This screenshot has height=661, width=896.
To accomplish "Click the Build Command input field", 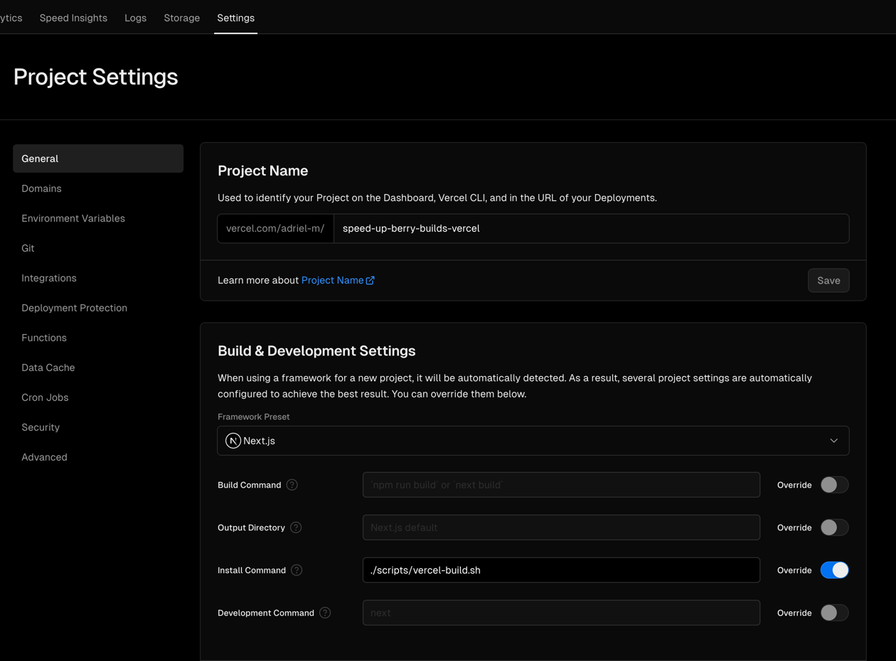I will coord(561,484).
